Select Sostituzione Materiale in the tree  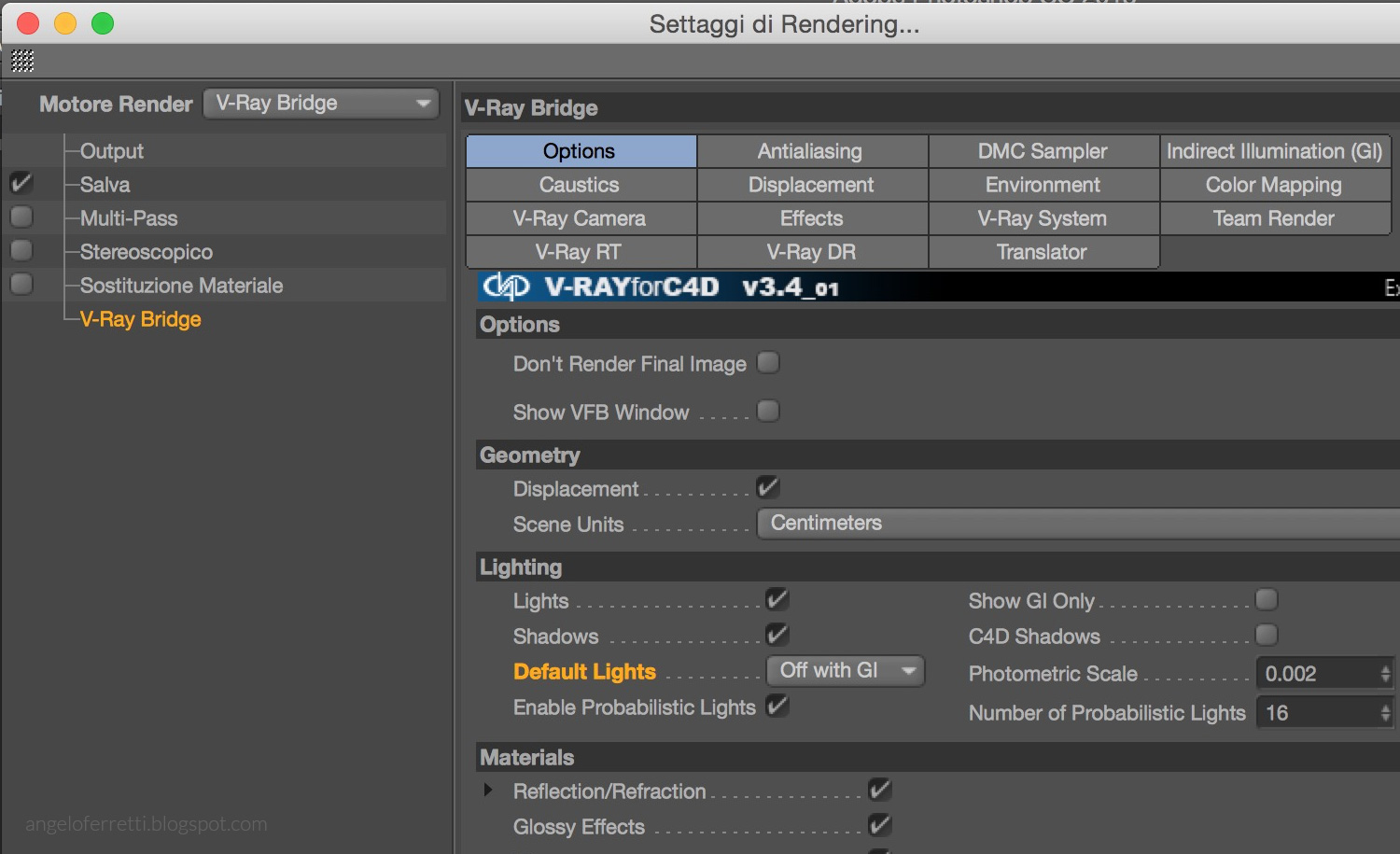[181, 286]
